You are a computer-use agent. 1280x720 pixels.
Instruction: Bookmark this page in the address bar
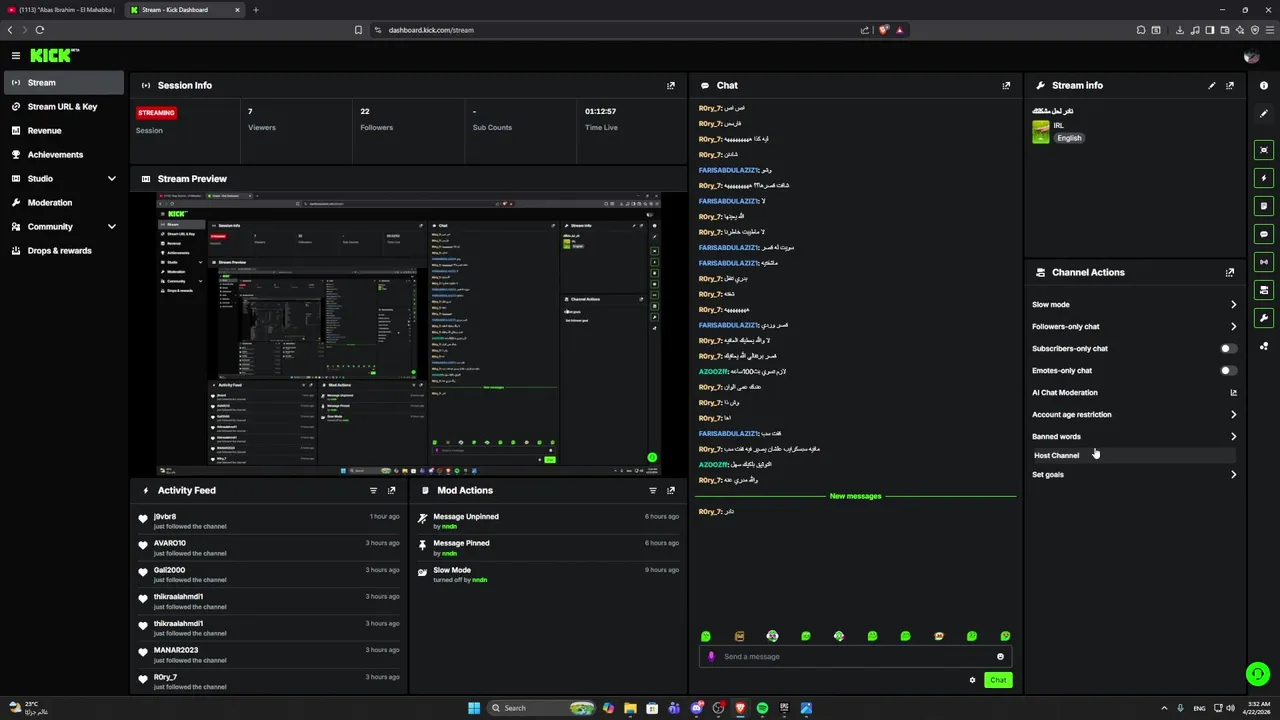pyautogui.click(x=358, y=30)
